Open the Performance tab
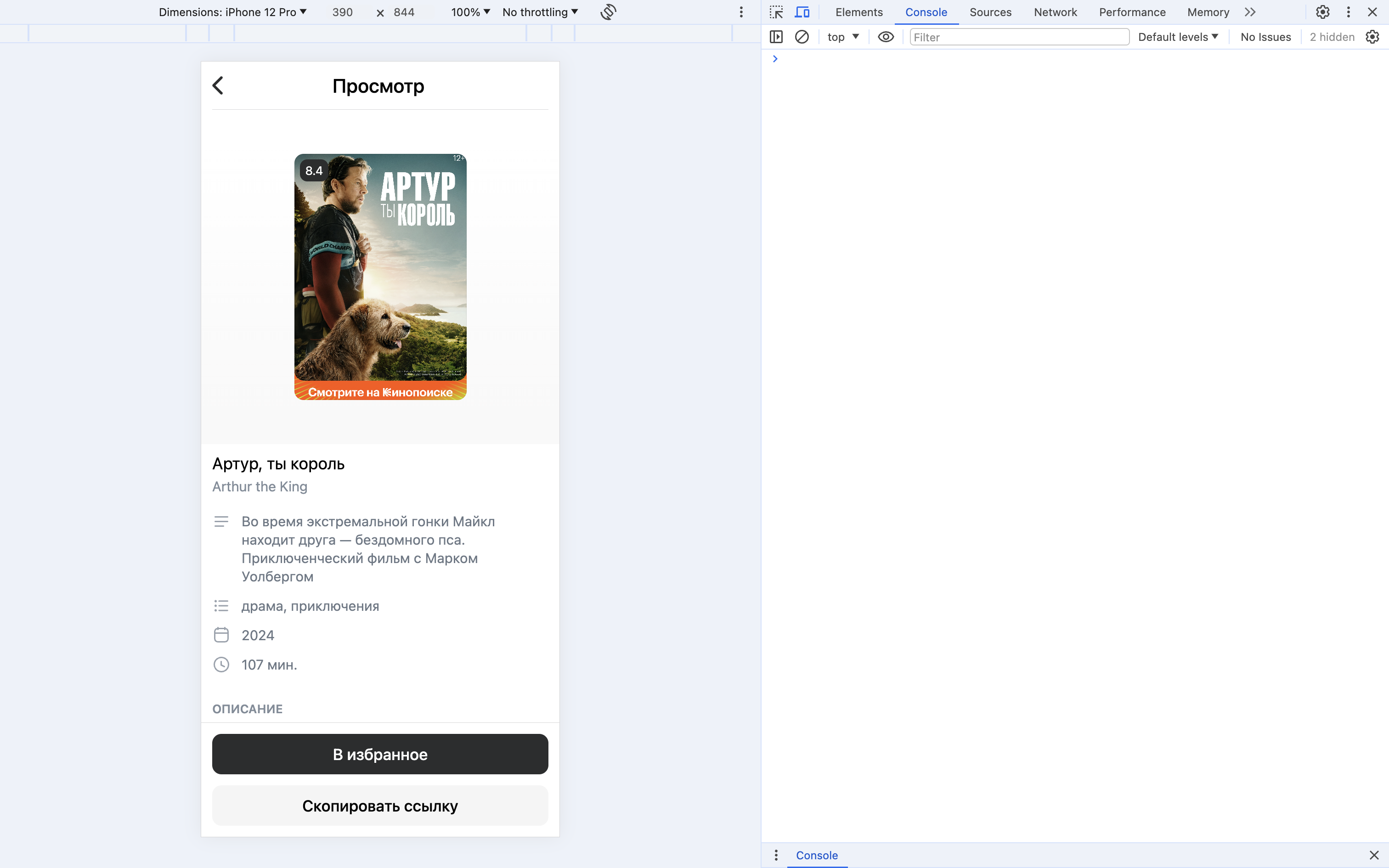 (1132, 12)
